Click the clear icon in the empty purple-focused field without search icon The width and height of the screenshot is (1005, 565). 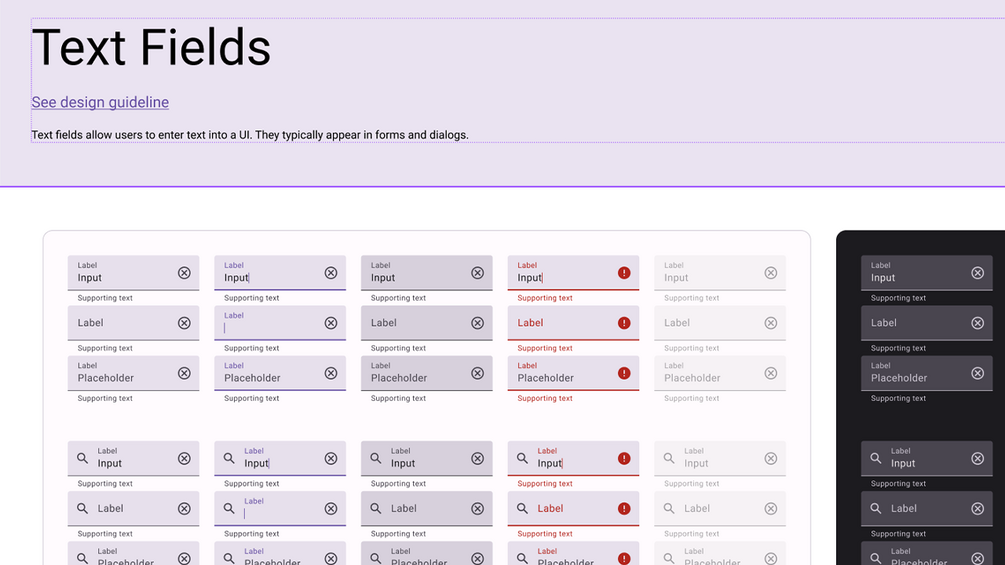pos(331,323)
